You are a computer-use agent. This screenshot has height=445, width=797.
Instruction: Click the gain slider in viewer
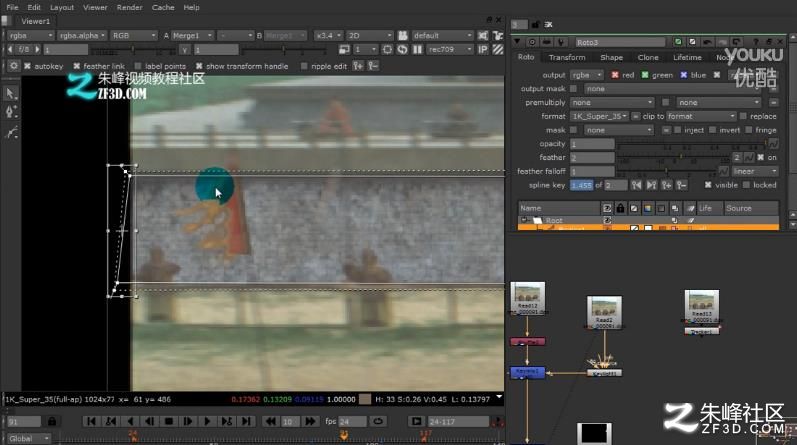click(133, 50)
